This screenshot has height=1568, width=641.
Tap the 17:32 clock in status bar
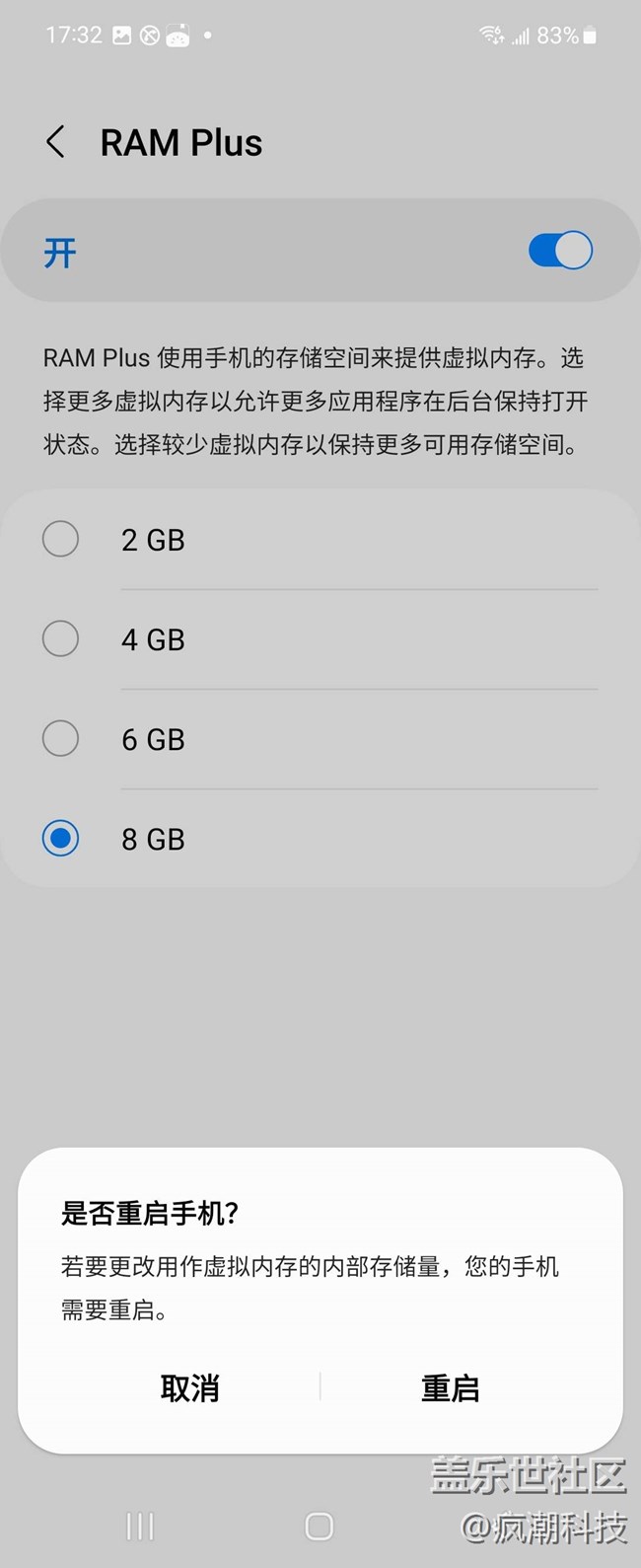[74, 36]
